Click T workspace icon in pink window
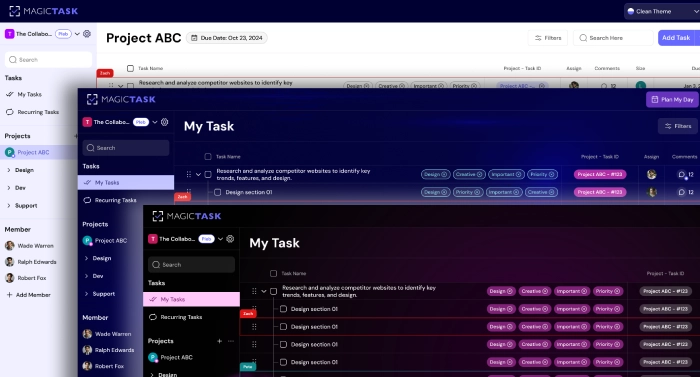The width and height of the screenshot is (700, 377). 153,239
